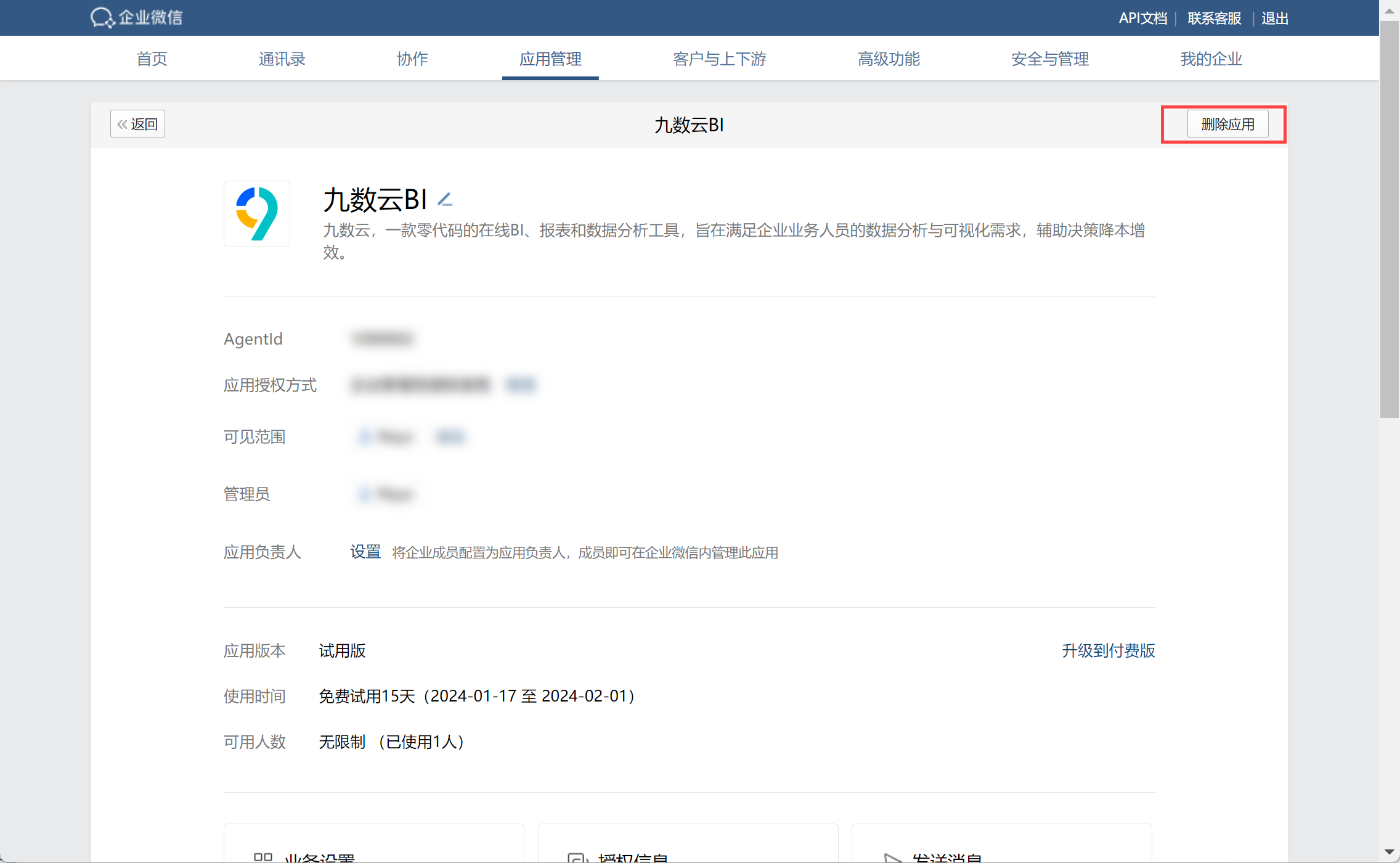The width and height of the screenshot is (1400, 863).
Task: Click the 升级到付费版 link
Action: click(1108, 650)
